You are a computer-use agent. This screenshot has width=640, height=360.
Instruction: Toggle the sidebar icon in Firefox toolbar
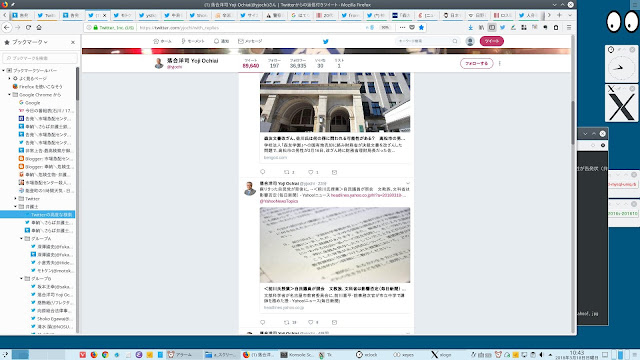[x=492, y=27]
